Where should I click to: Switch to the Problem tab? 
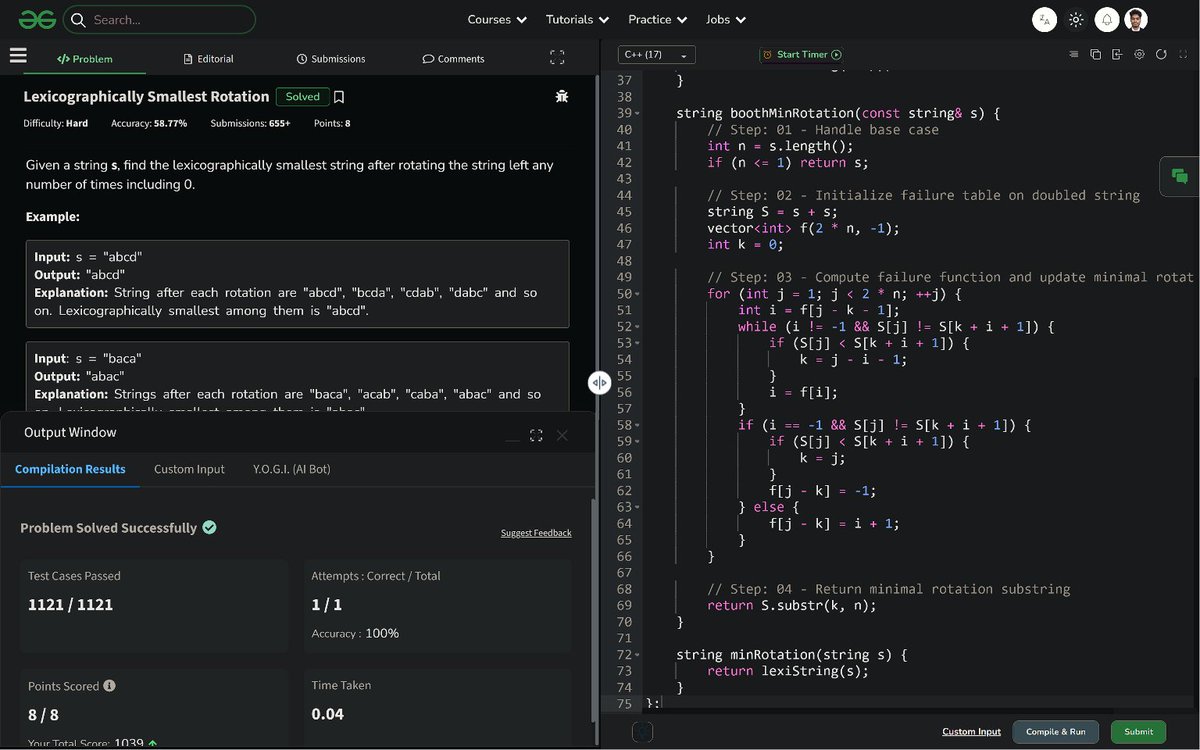click(x=85, y=58)
